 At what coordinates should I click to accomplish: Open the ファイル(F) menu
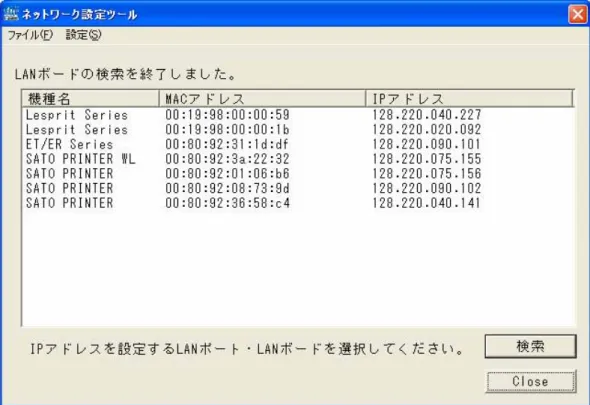pyautogui.click(x=30, y=35)
